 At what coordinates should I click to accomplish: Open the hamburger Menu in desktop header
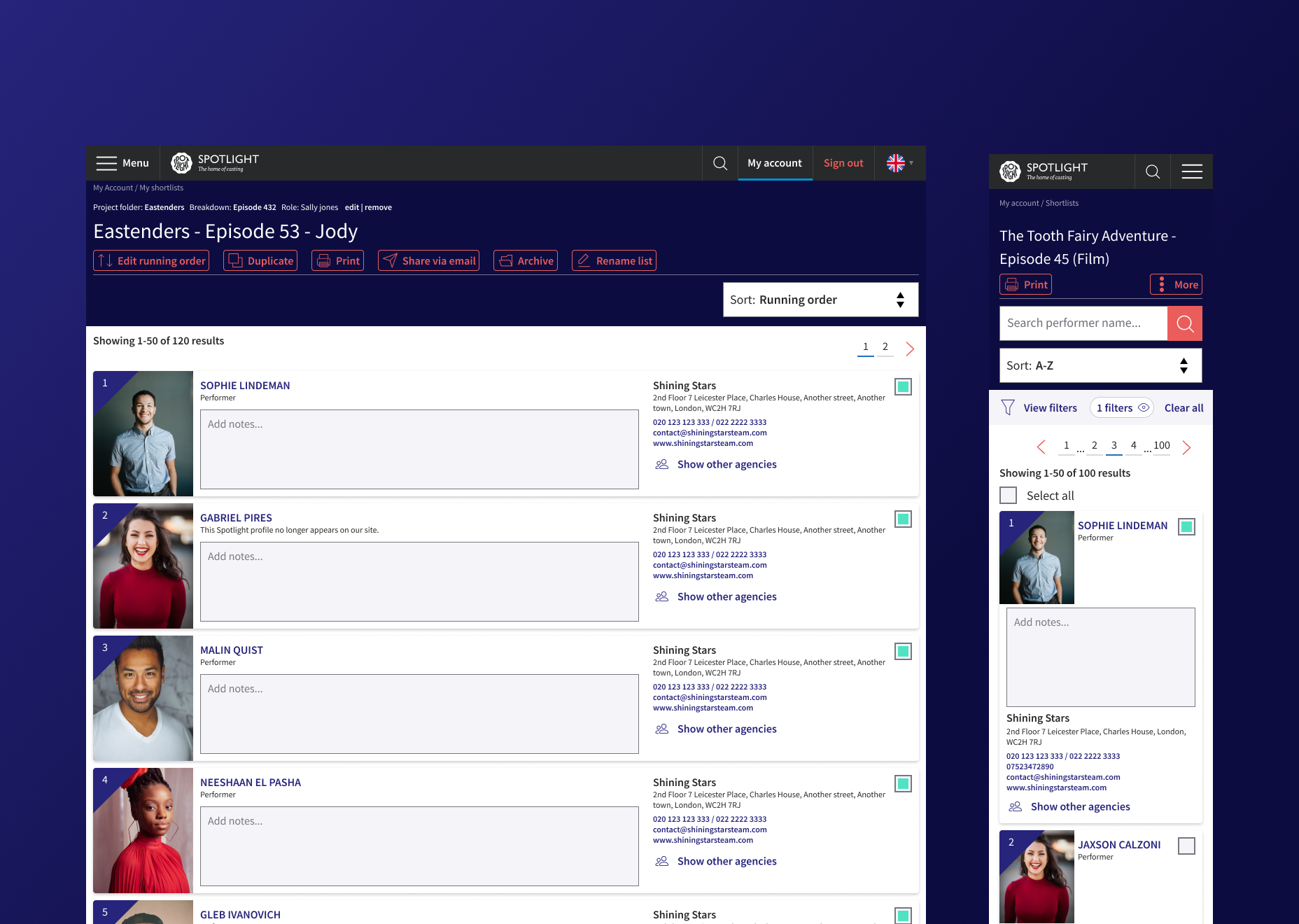click(x=122, y=163)
